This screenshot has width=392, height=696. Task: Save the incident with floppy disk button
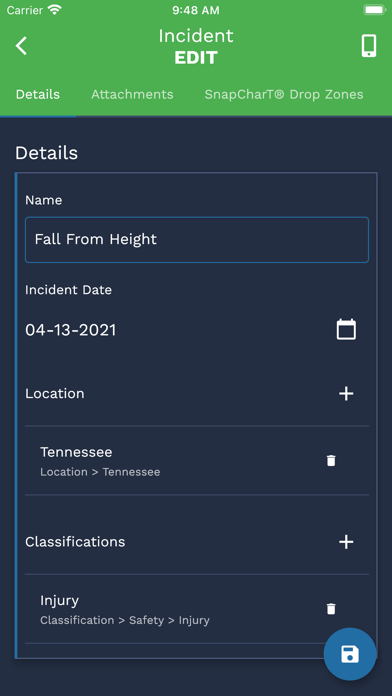(350, 654)
